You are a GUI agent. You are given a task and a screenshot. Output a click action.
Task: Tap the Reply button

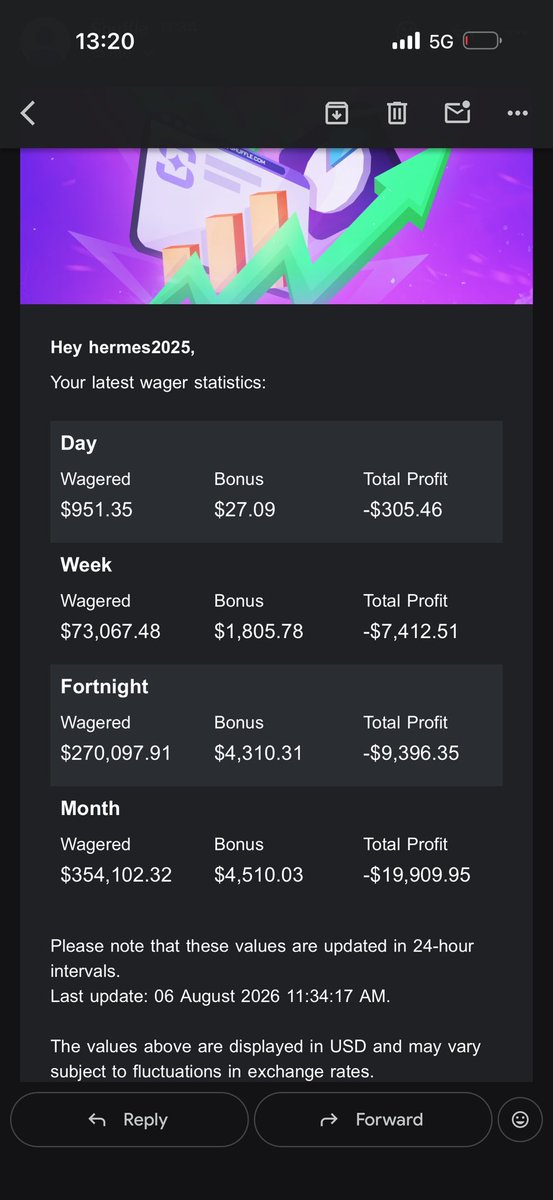129,1119
